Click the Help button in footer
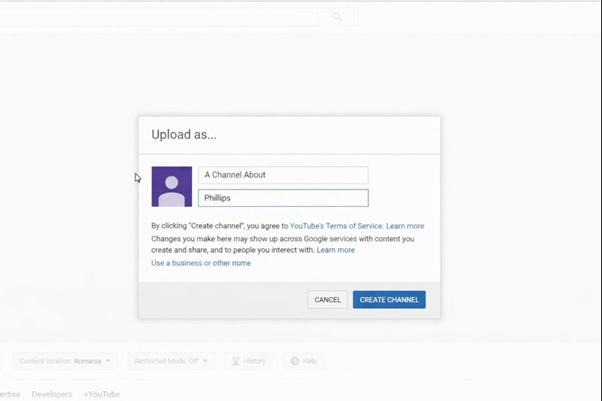Viewport: 602px width, 401px height. 304,361
